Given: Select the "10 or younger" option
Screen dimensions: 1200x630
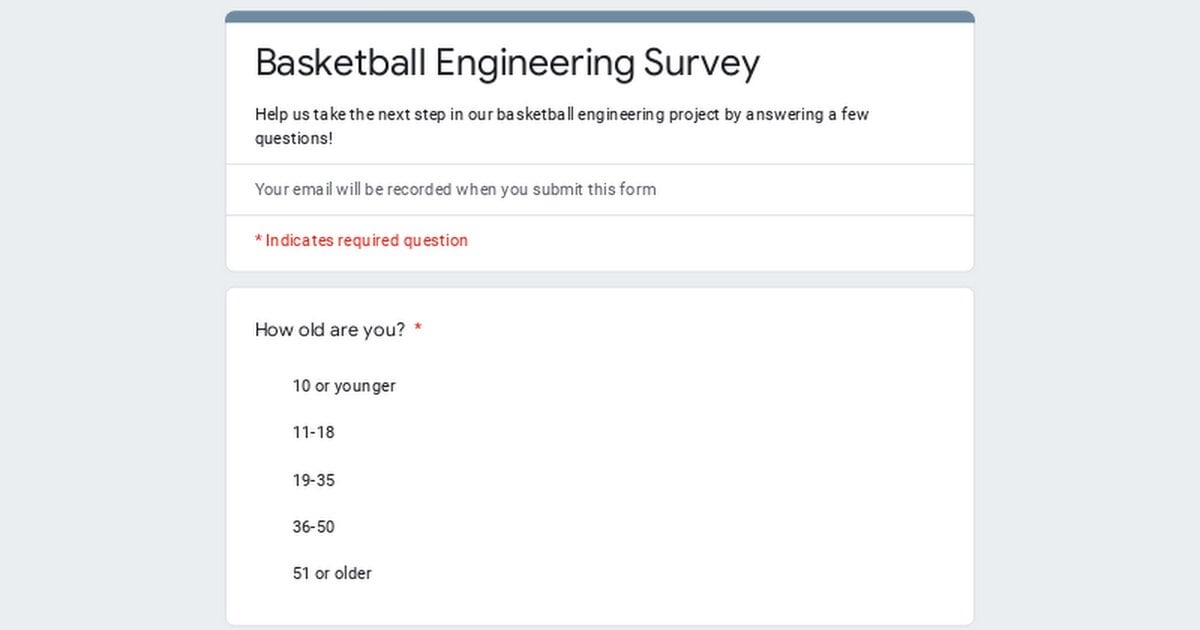Looking at the screenshot, I should click(343, 385).
